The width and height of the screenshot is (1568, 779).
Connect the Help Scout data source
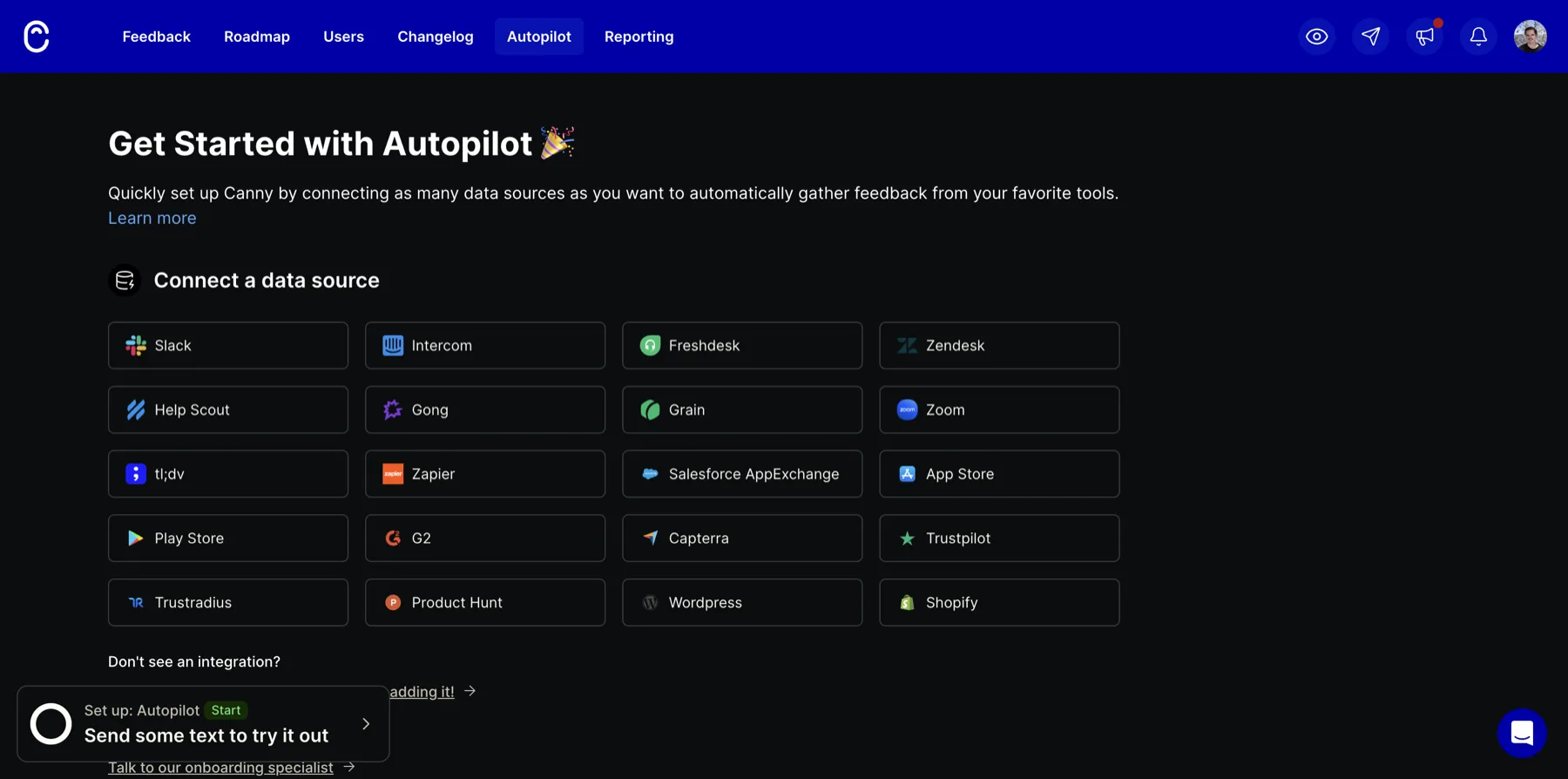[x=228, y=410]
